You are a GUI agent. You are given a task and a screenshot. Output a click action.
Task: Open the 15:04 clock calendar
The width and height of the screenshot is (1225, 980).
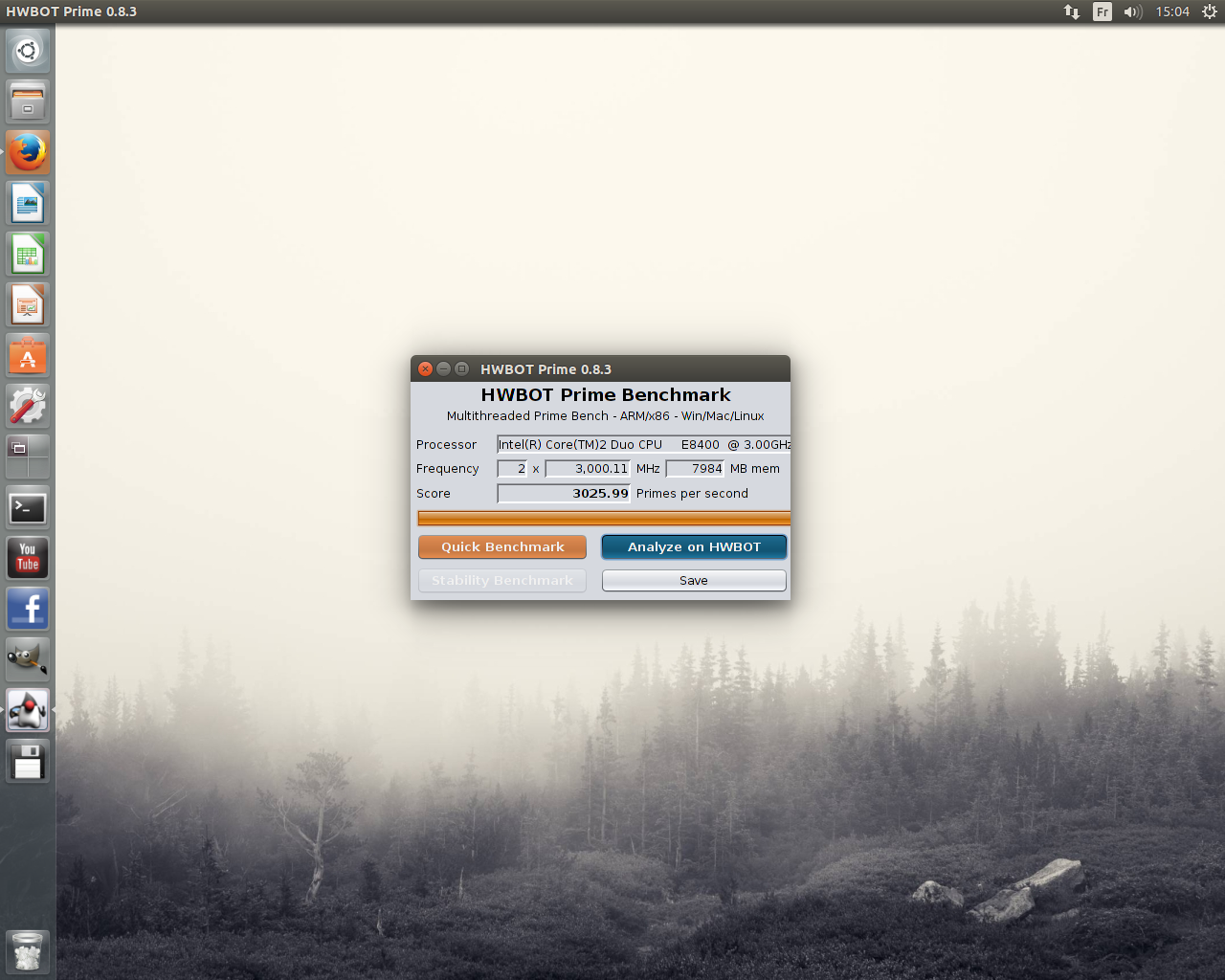tap(1172, 11)
